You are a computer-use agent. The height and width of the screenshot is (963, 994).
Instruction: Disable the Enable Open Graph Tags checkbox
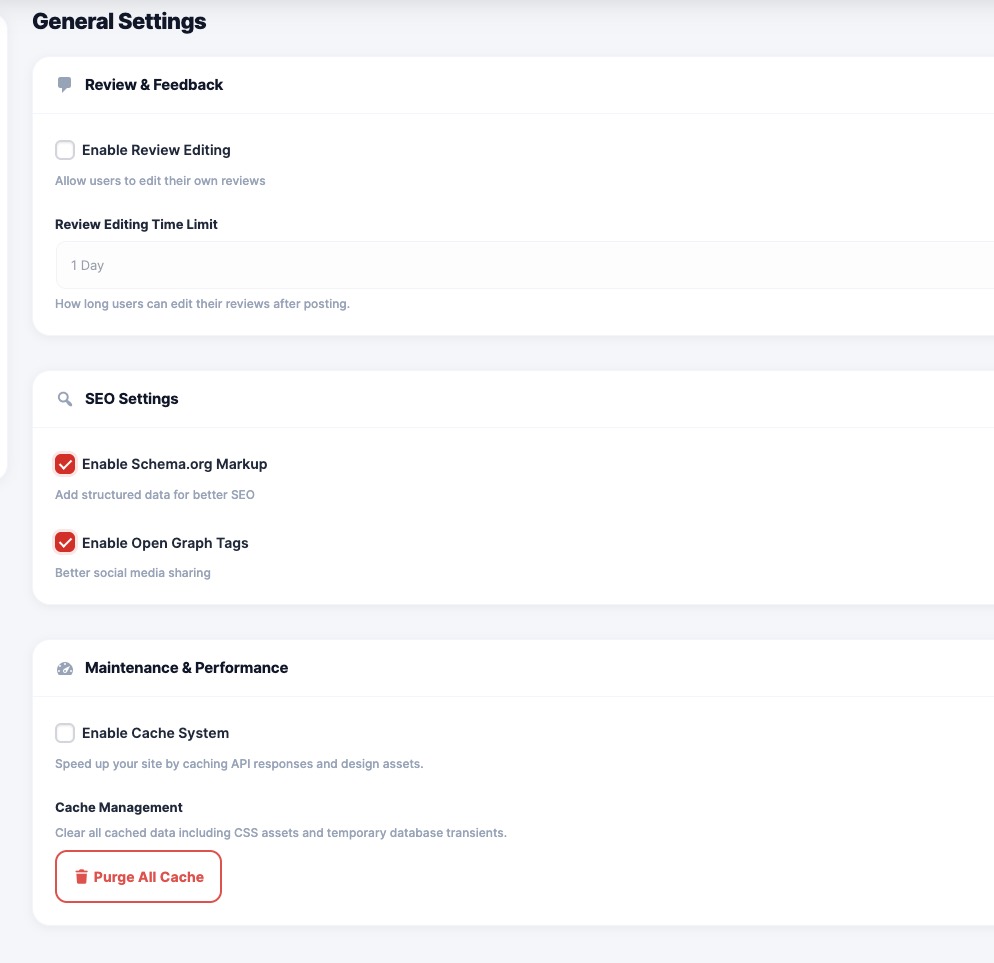tap(65, 543)
